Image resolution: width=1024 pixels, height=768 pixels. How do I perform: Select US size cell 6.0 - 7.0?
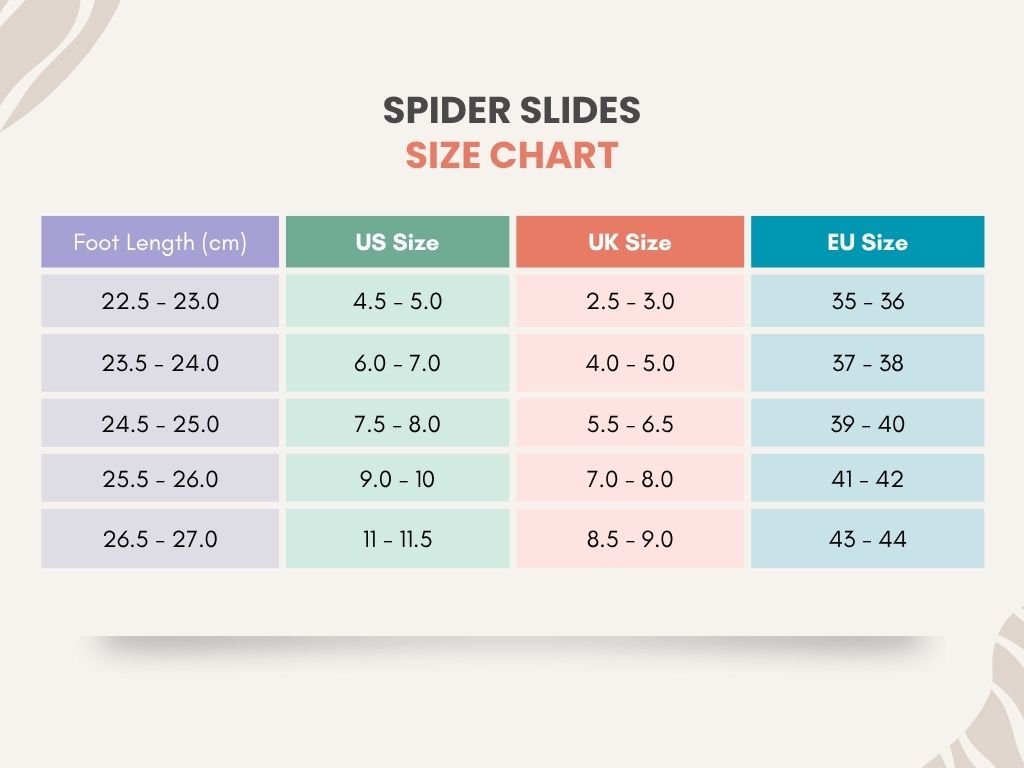[397, 363]
